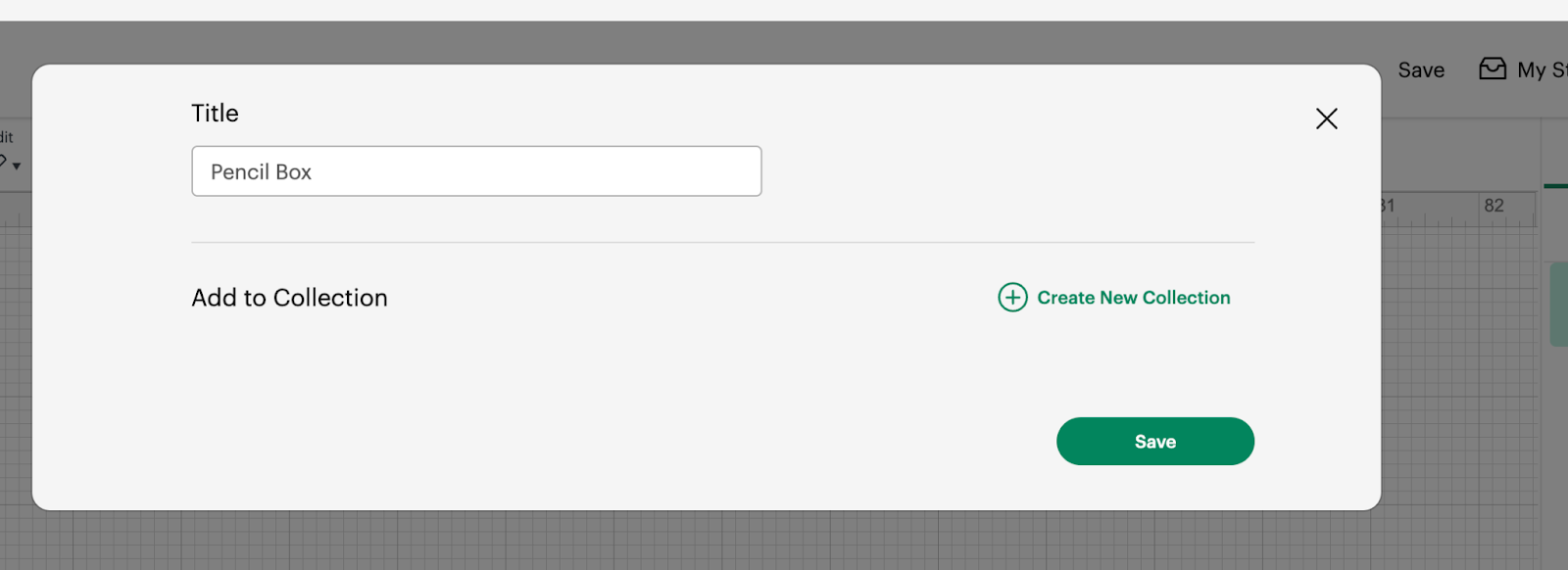Click the partially visible Edit icon at left
Viewport: 1568px width, 570px height.
[x=3, y=162]
